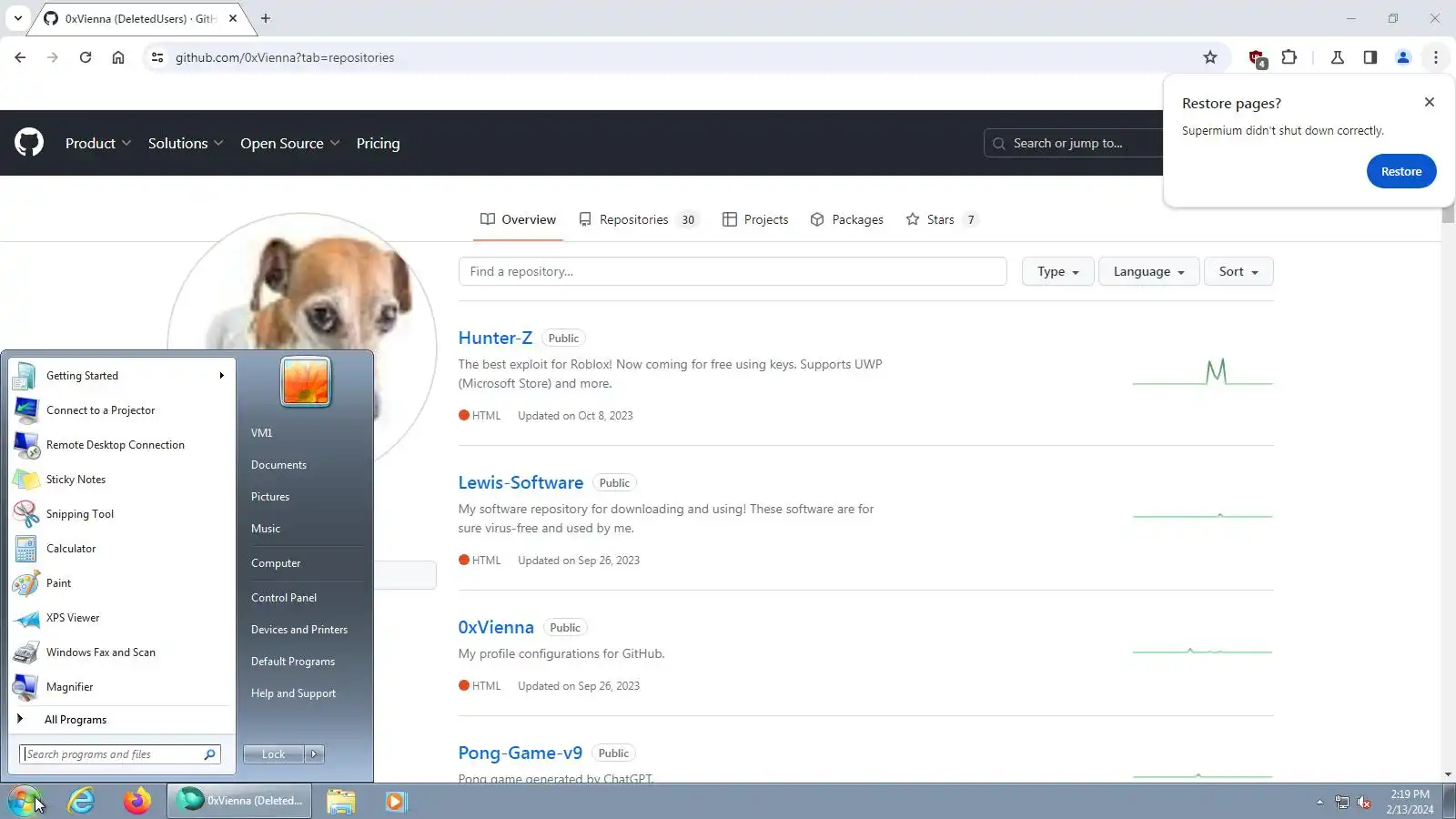Open Sticky Notes from Start menu
This screenshot has width=1456, height=819.
121,480
